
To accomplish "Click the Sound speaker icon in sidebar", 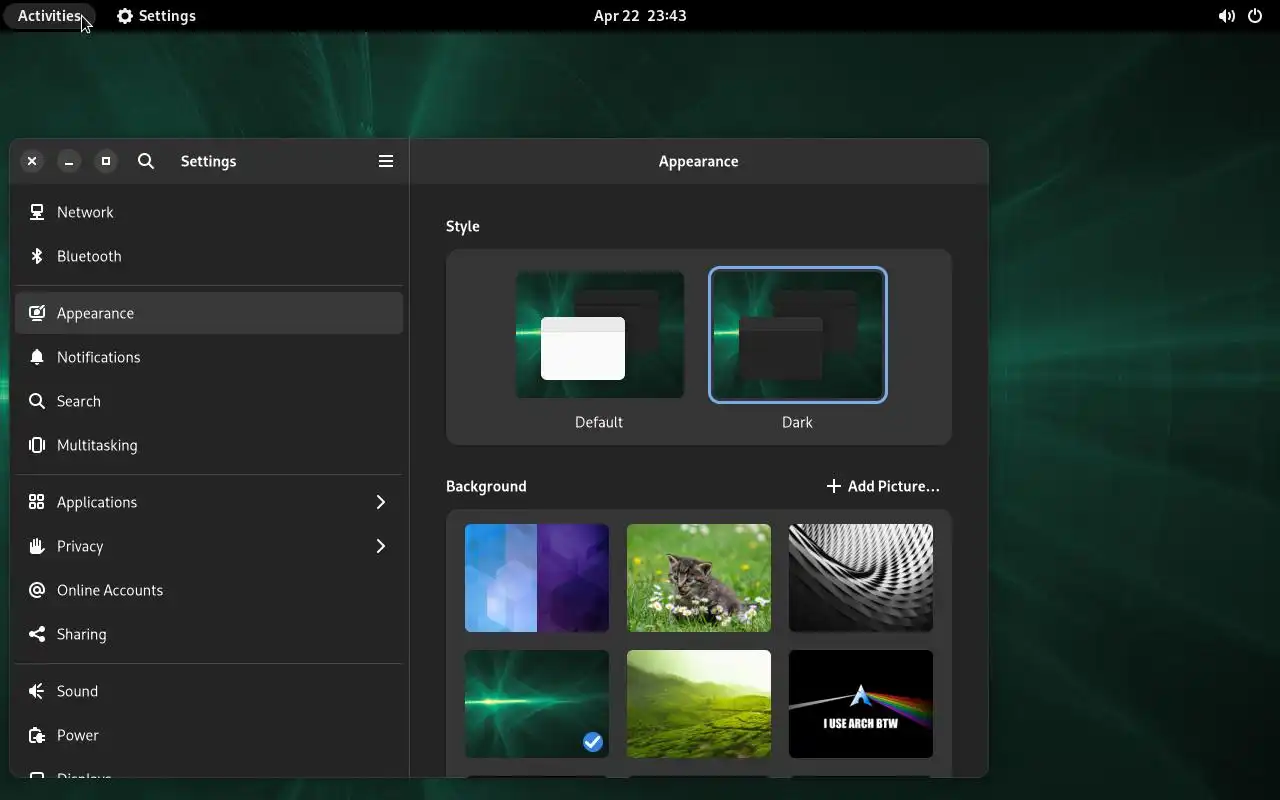I will [x=37, y=691].
